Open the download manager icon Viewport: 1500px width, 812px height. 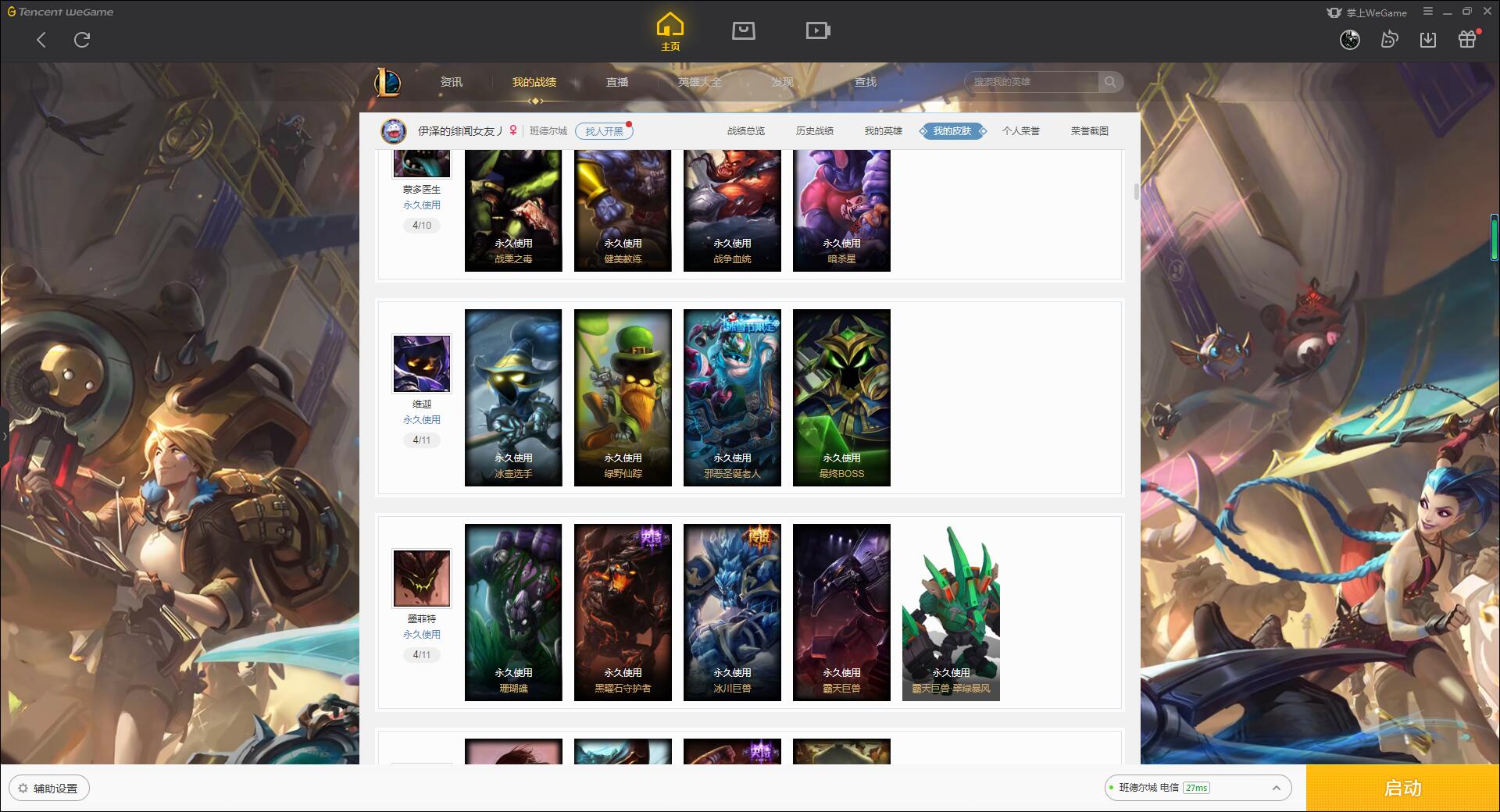point(1428,39)
